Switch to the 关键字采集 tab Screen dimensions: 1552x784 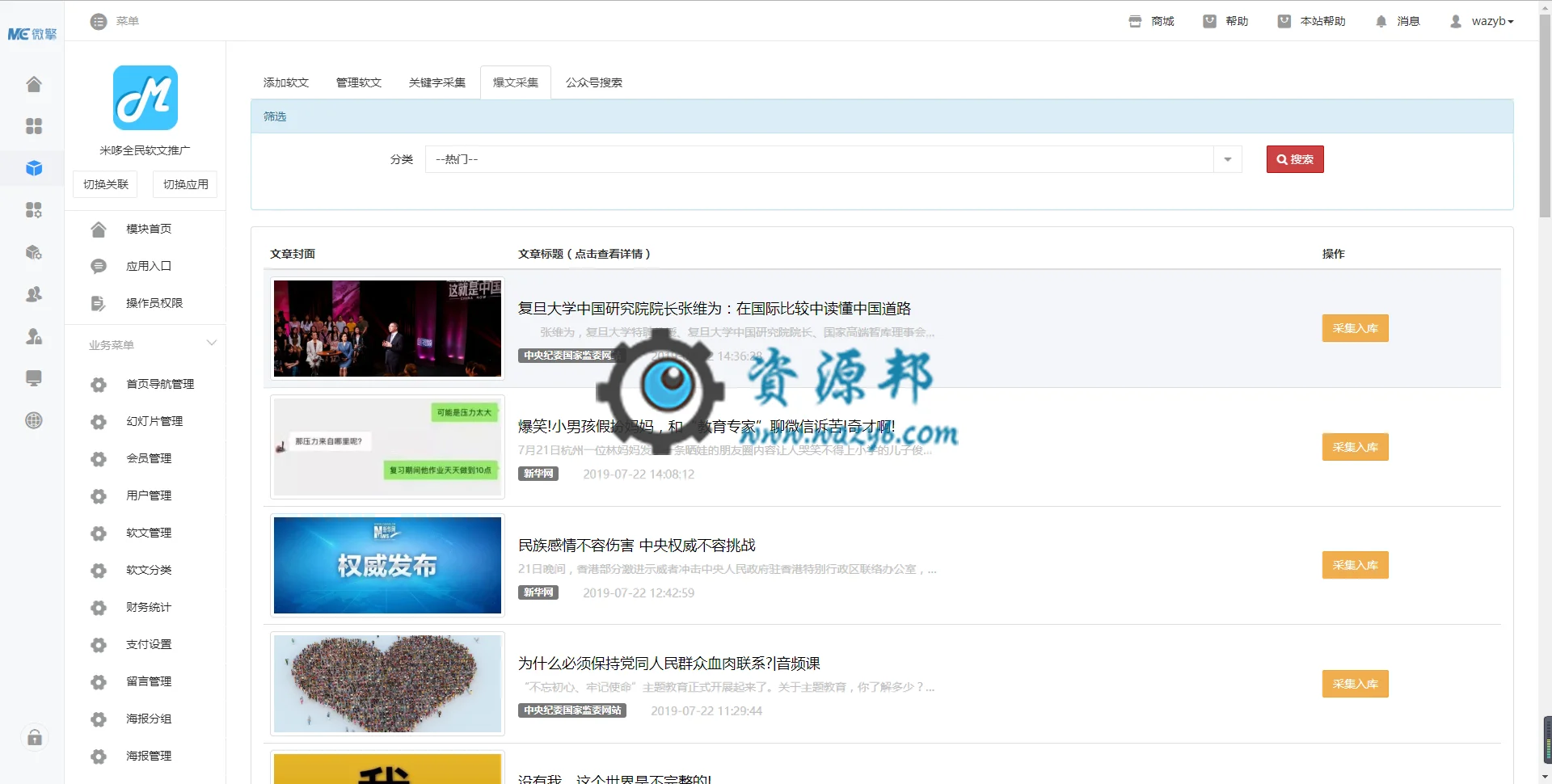tap(436, 82)
